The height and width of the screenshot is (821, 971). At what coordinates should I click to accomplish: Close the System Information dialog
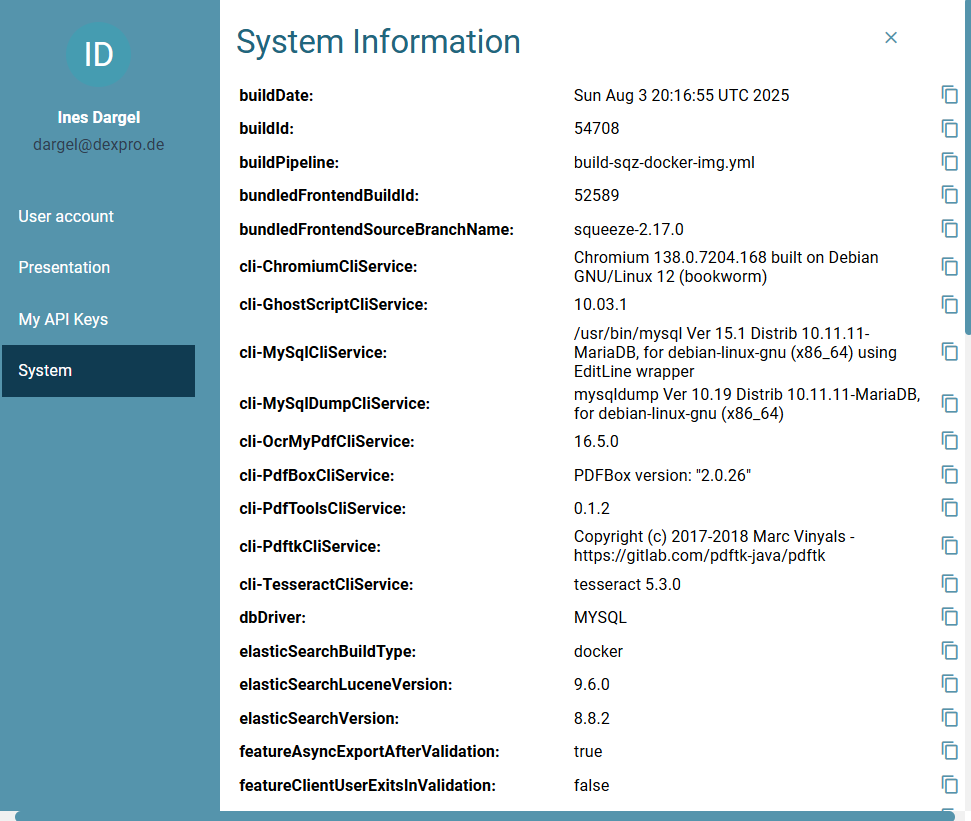890,38
